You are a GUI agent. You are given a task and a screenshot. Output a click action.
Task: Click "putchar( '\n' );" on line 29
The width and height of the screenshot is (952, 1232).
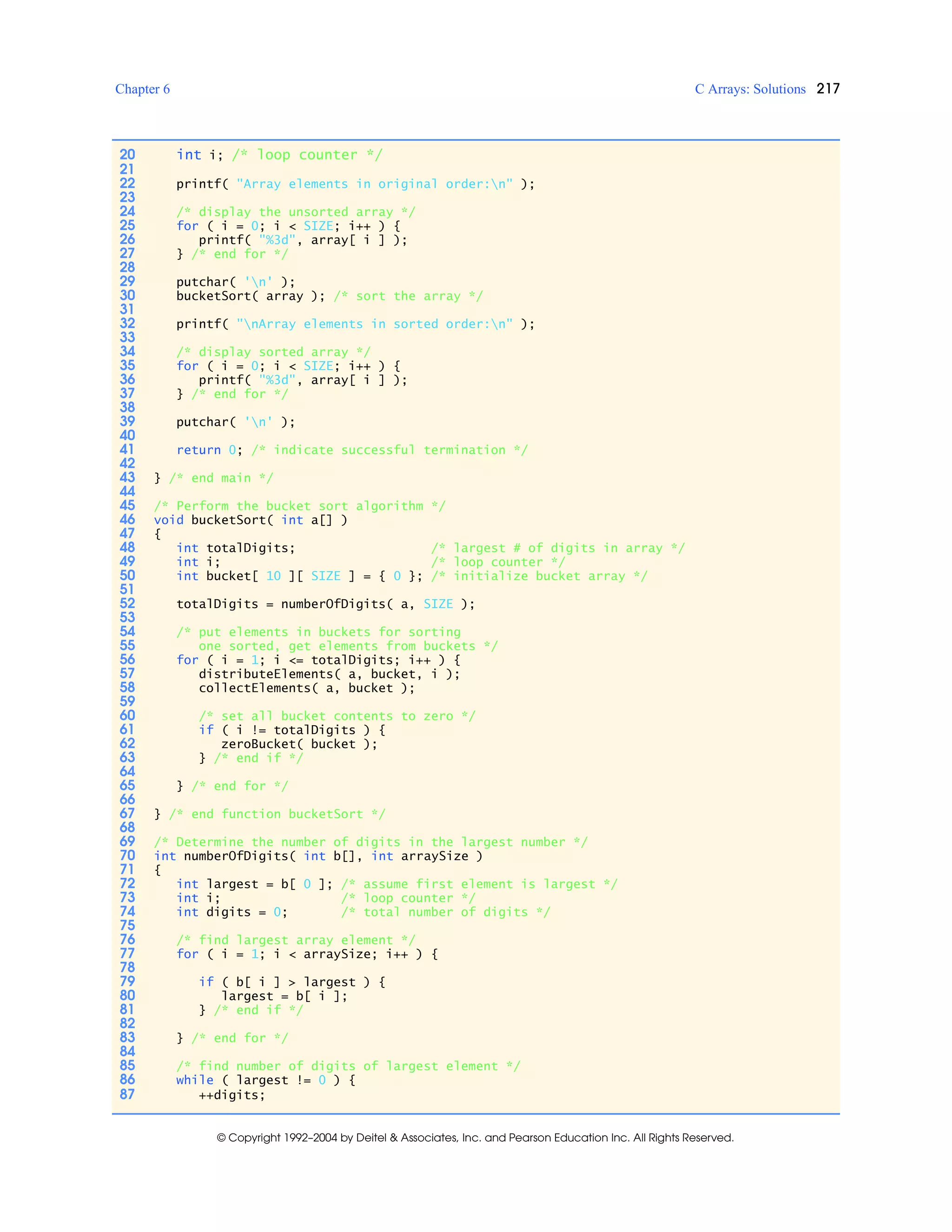pyautogui.click(x=236, y=282)
